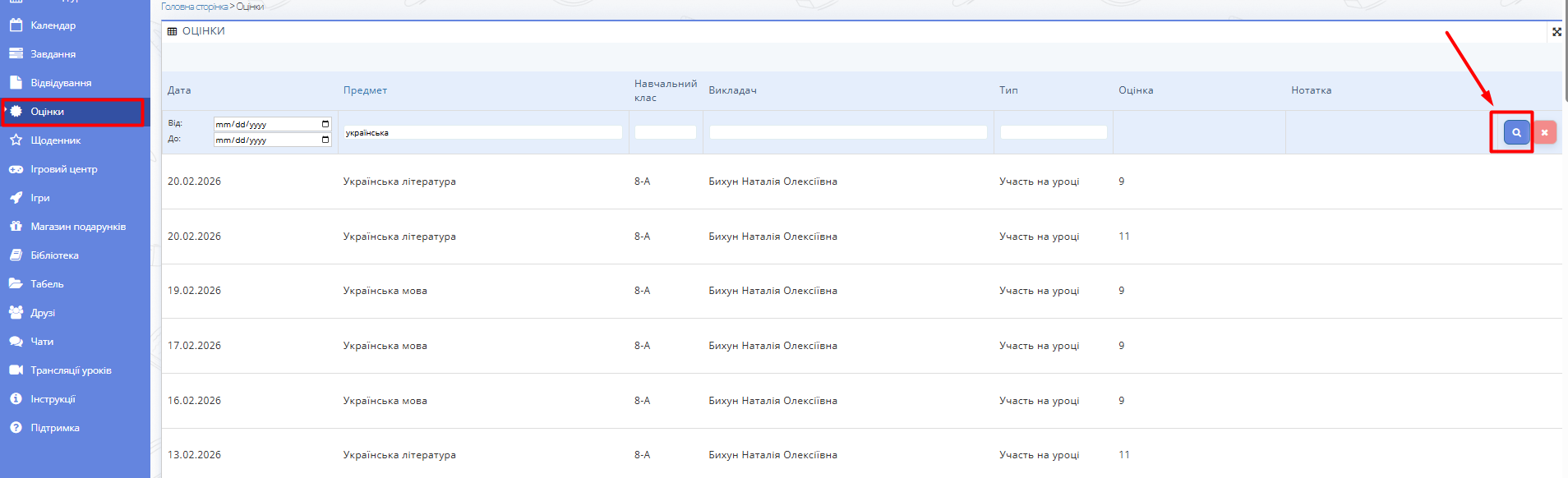Go to Відвідування in the sidebar

click(x=61, y=83)
